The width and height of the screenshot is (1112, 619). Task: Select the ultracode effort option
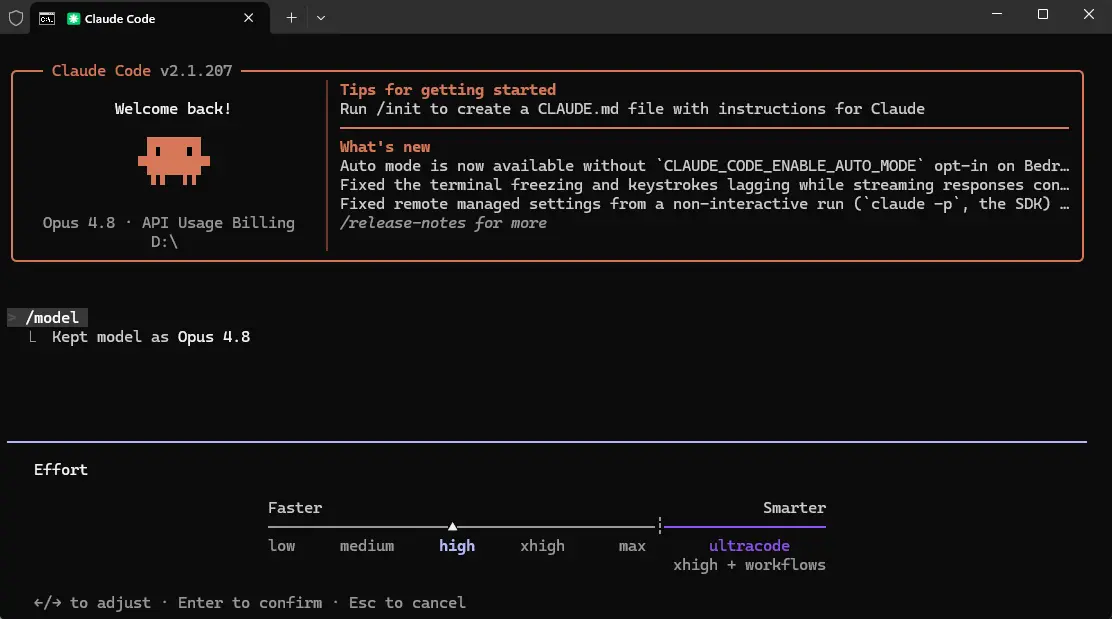(x=749, y=546)
